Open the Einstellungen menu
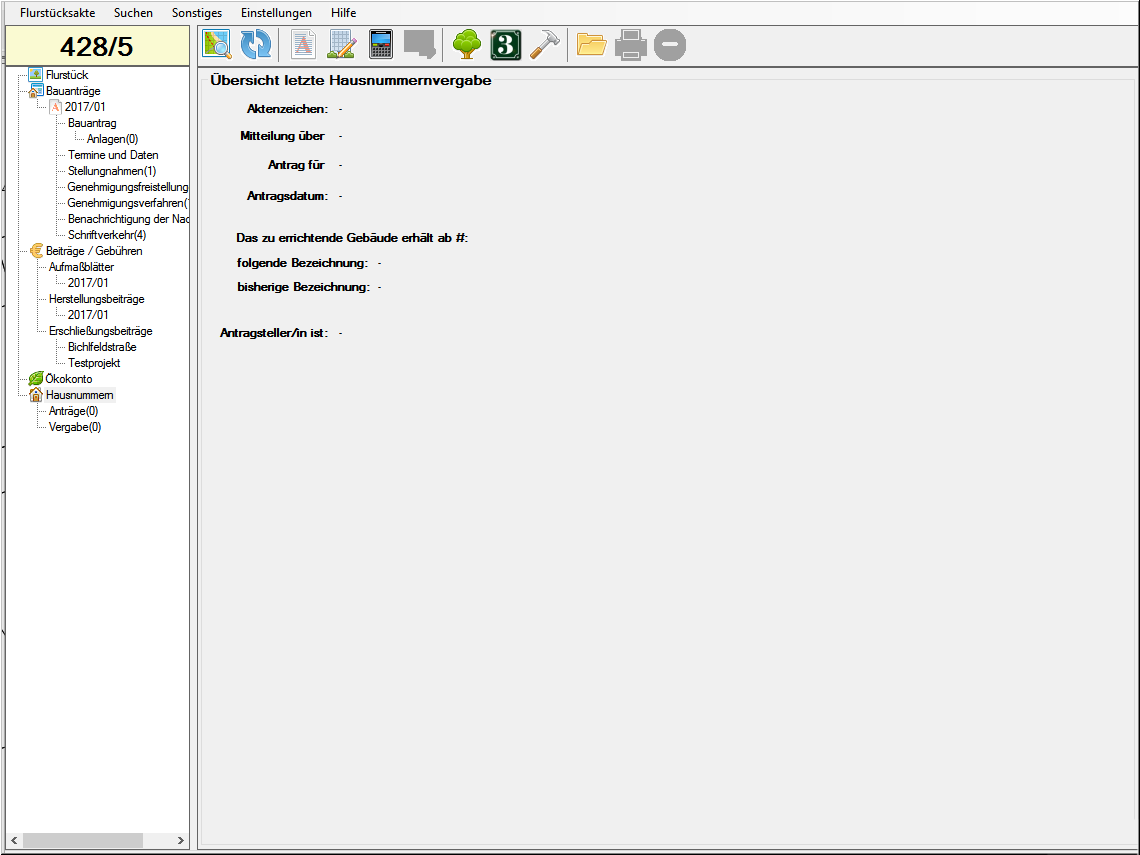This screenshot has height=855, width=1140. point(276,12)
